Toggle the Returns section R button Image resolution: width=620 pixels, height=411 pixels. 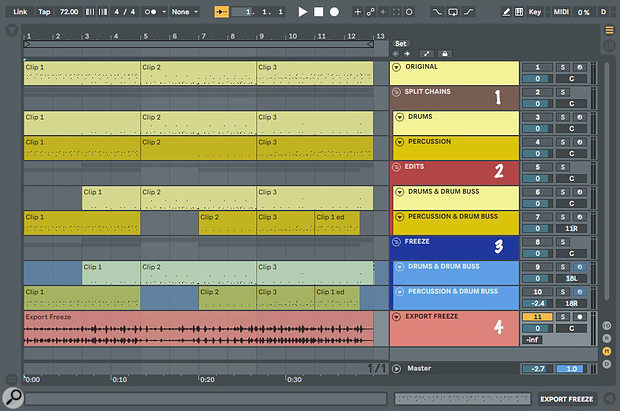[x=607, y=339]
